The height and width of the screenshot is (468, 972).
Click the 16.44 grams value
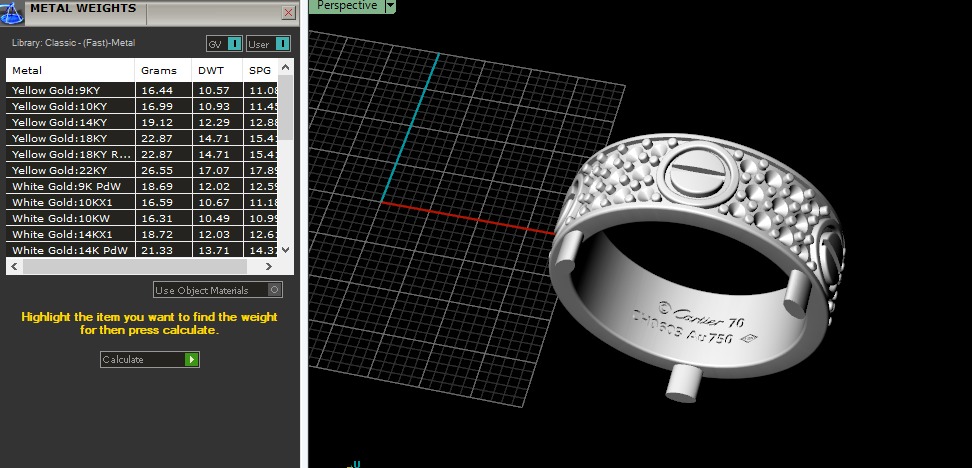157,91
